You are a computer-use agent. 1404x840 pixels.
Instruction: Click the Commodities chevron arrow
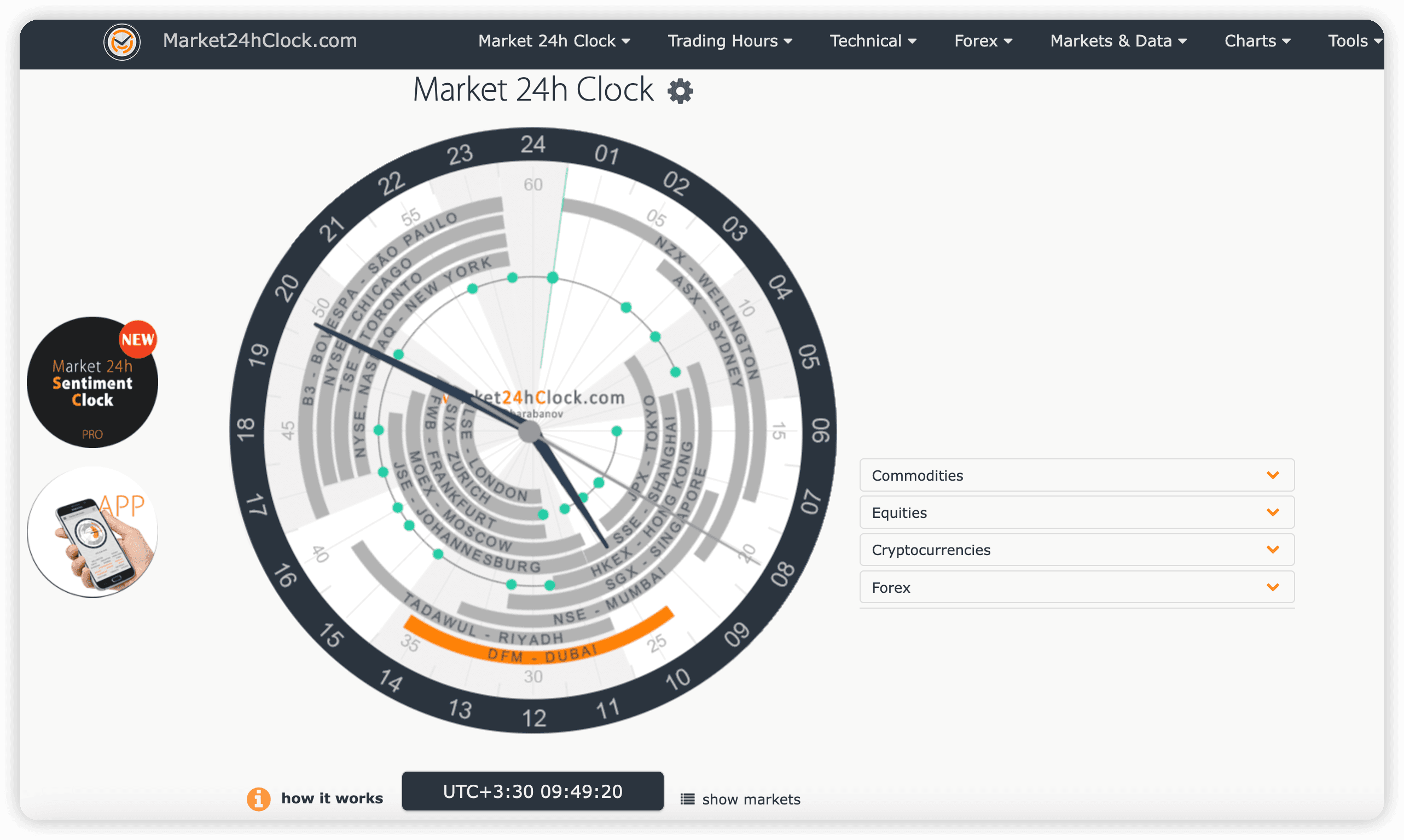pos(1273,475)
